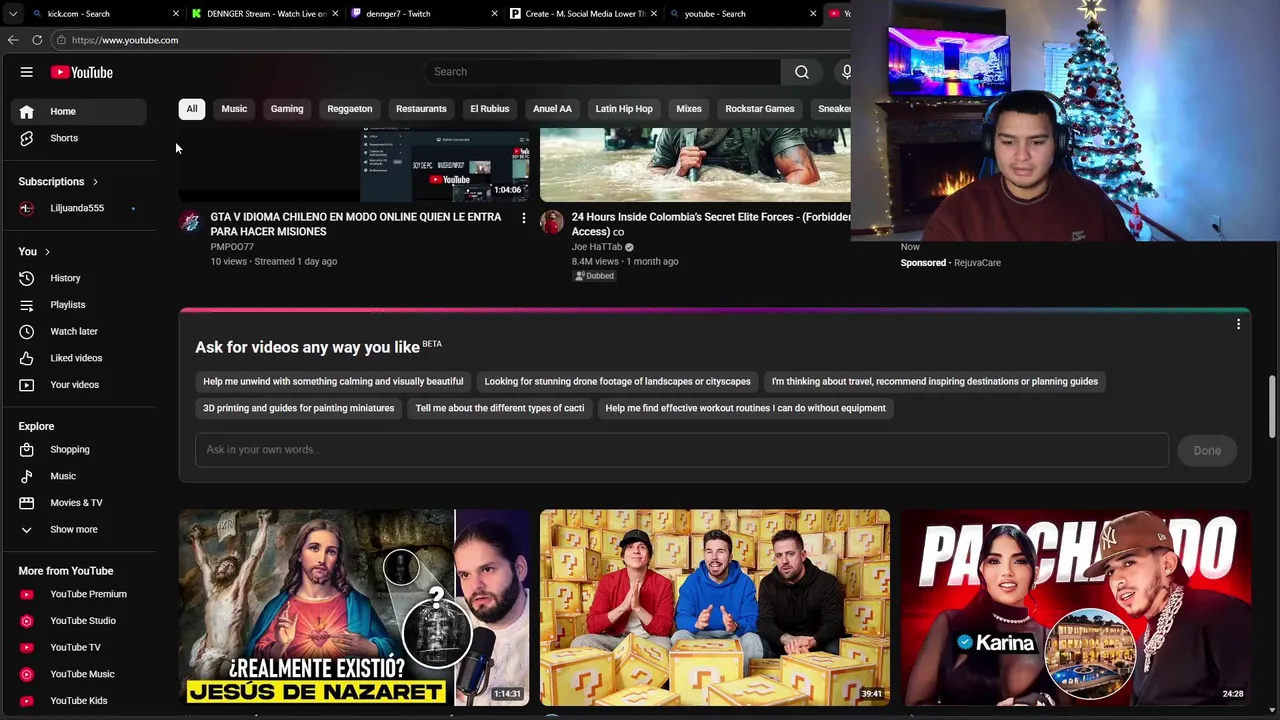Select the El Rubius filter chip
Screen dimensions: 1280x720
490,109
